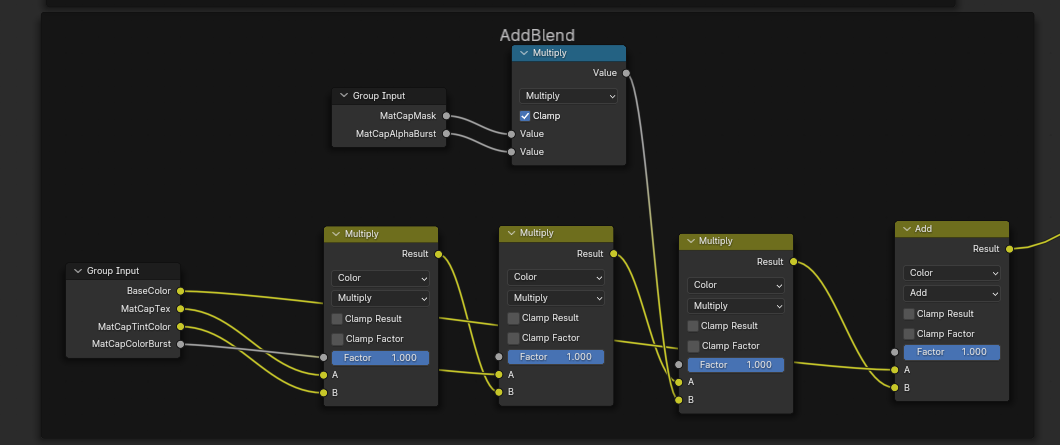The width and height of the screenshot is (1060, 445).
Task: Click the MatCapAlphaBurst output socket
Action: pos(446,134)
